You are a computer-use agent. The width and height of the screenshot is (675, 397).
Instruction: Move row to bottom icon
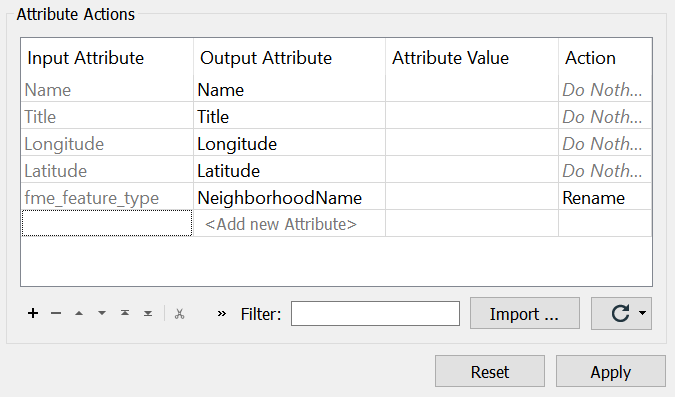pos(148,313)
